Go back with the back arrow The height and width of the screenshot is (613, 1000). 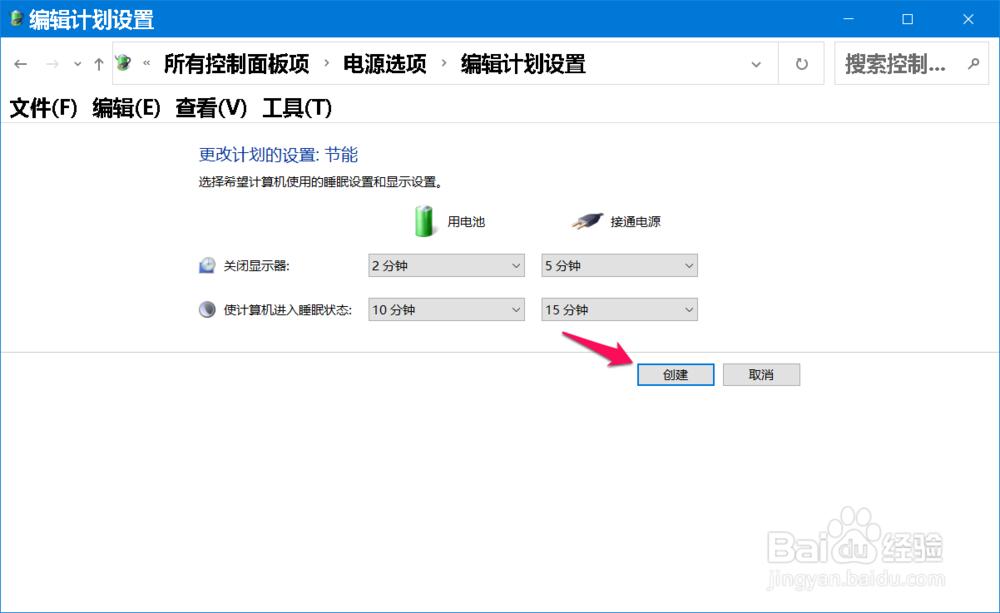click(x=20, y=64)
